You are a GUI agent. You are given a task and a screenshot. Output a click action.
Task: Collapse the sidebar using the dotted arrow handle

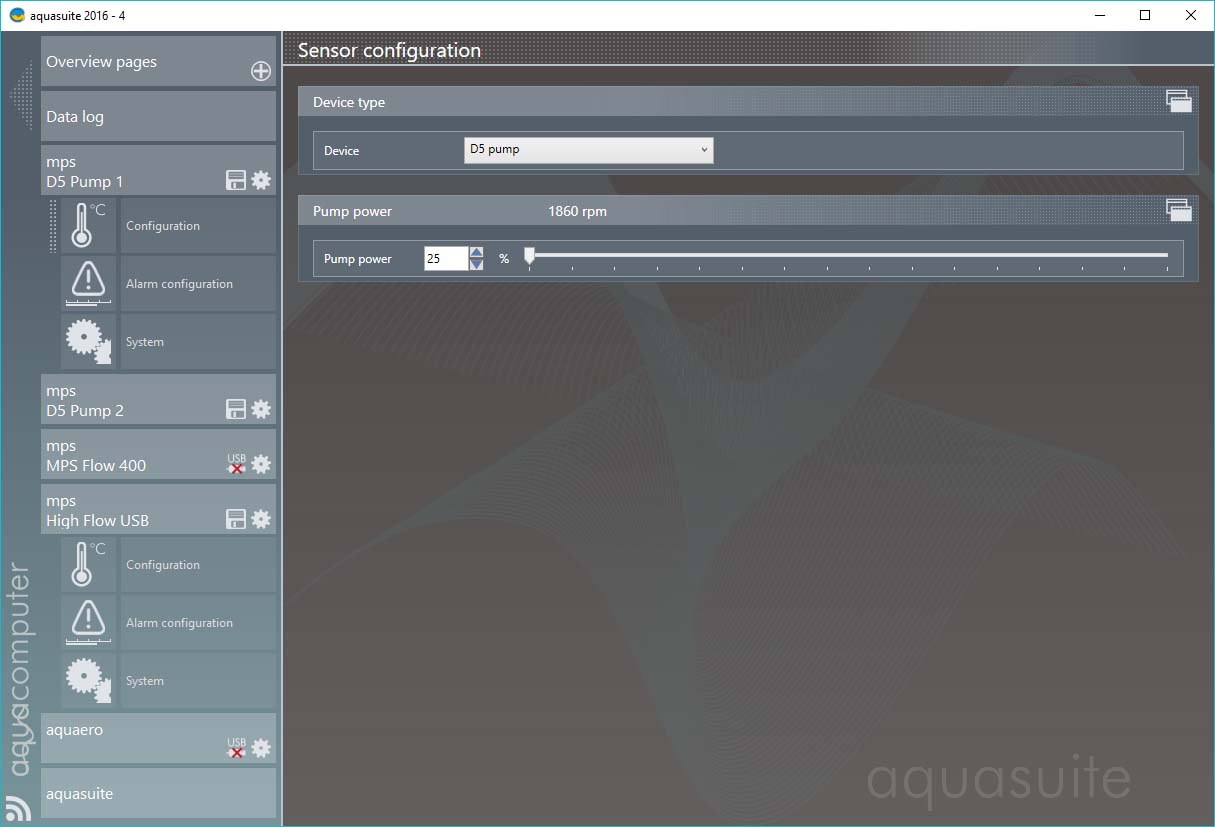click(x=21, y=96)
